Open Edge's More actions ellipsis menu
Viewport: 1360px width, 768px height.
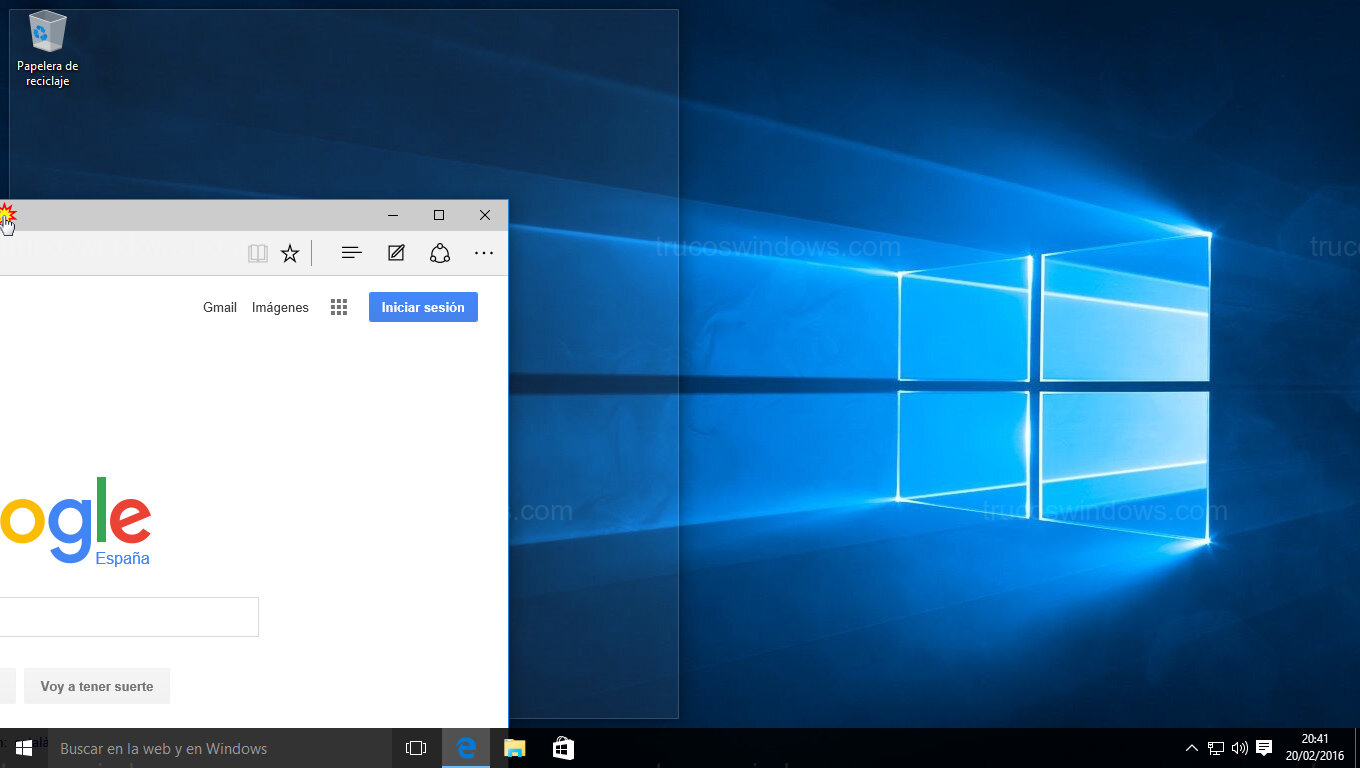[x=484, y=253]
